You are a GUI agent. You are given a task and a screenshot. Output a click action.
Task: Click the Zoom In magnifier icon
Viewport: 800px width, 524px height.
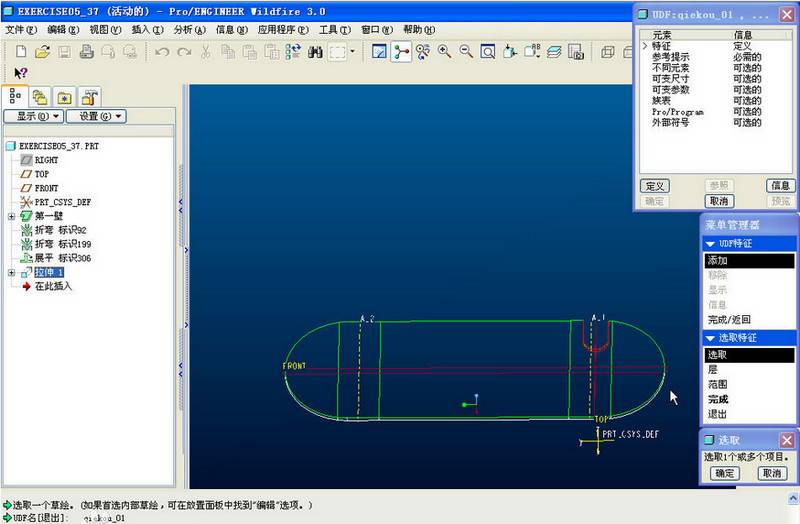[445, 51]
